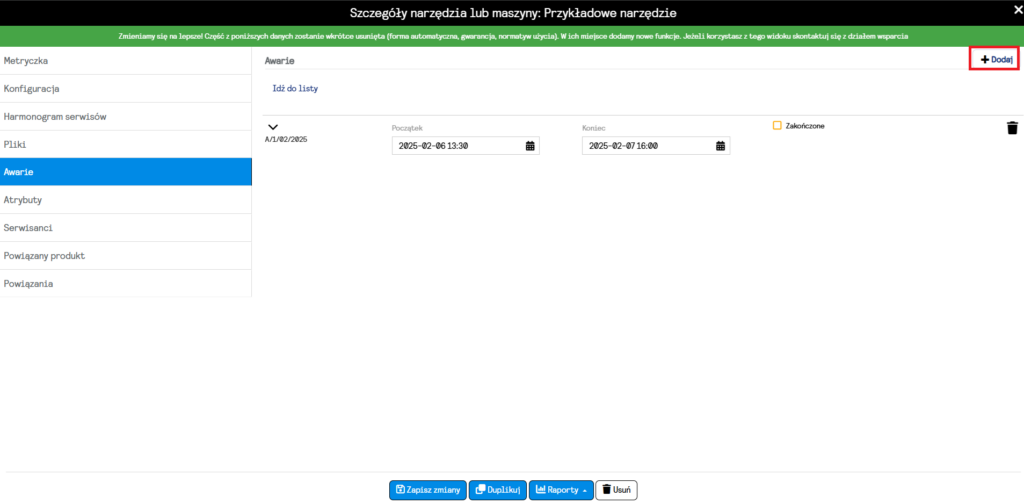Open calendar picker in Koniec field
This screenshot has width=1024, height=504.
pos(720,146)
